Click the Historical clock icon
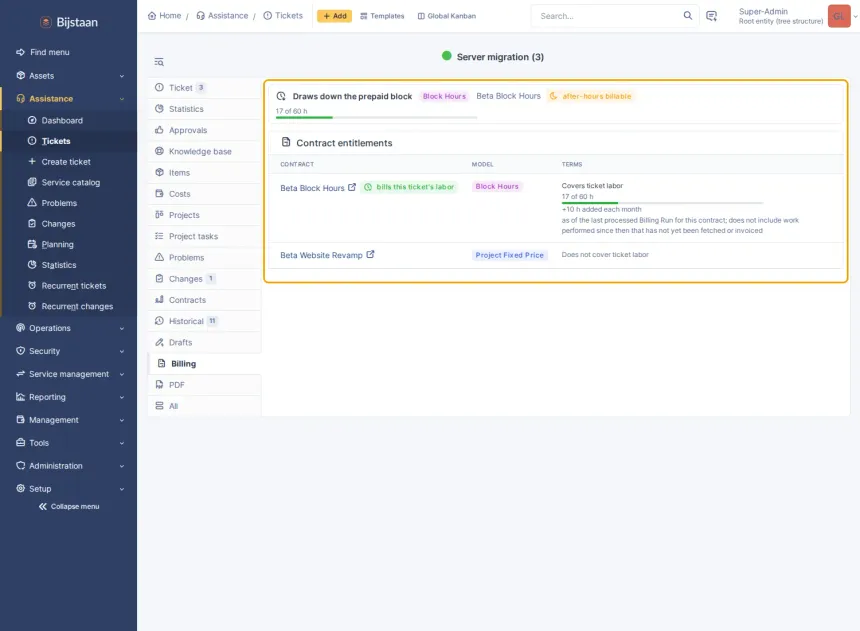The image size is (860, 631). pyautogui.click(x=160, y=321)
